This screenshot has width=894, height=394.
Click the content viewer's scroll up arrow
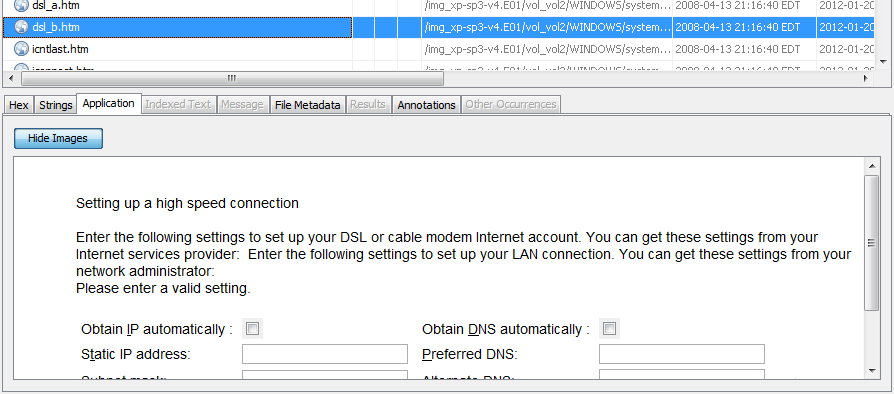point(872,166)
